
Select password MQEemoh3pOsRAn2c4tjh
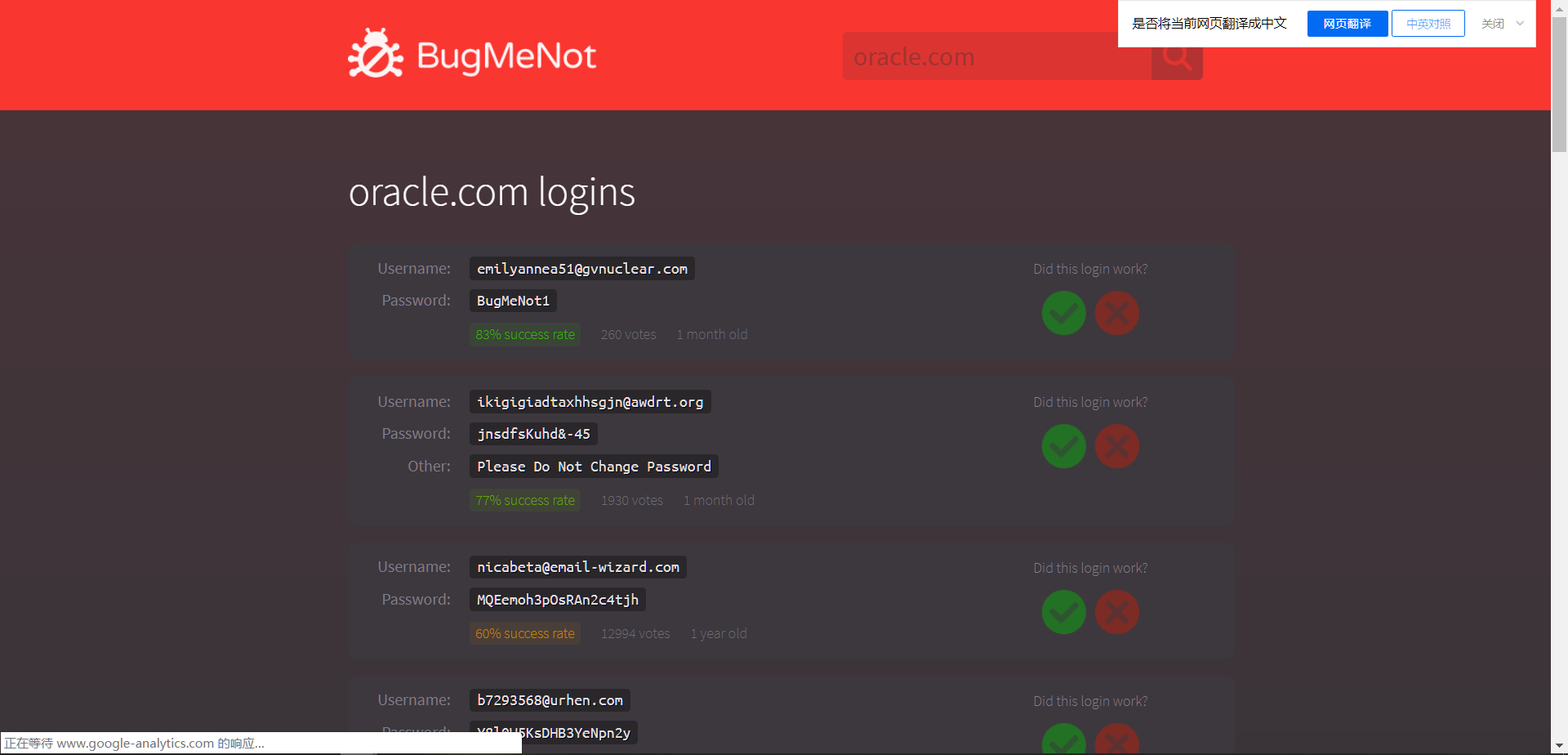coord(558,600)
